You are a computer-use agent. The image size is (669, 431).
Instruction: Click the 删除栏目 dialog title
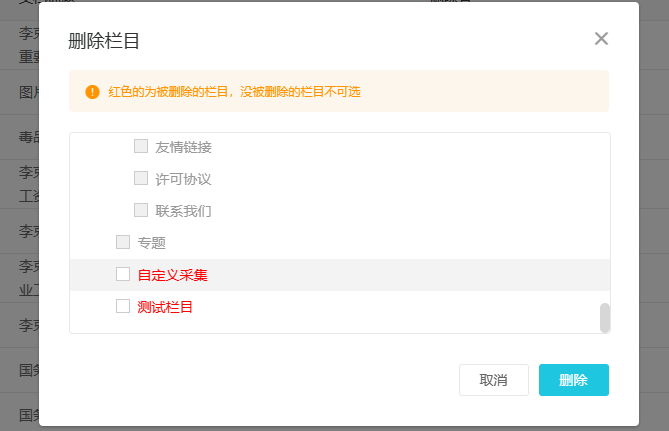tap(104, 41)
